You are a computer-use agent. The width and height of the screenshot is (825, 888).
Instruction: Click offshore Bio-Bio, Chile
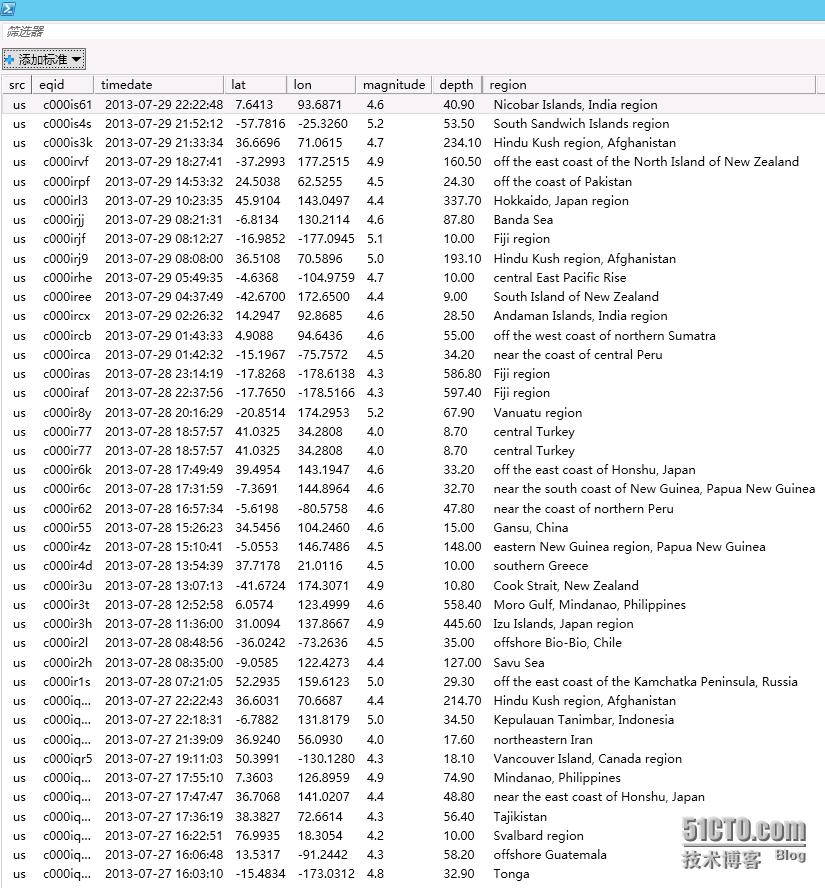pyautogui.click(x=557, y=643)
